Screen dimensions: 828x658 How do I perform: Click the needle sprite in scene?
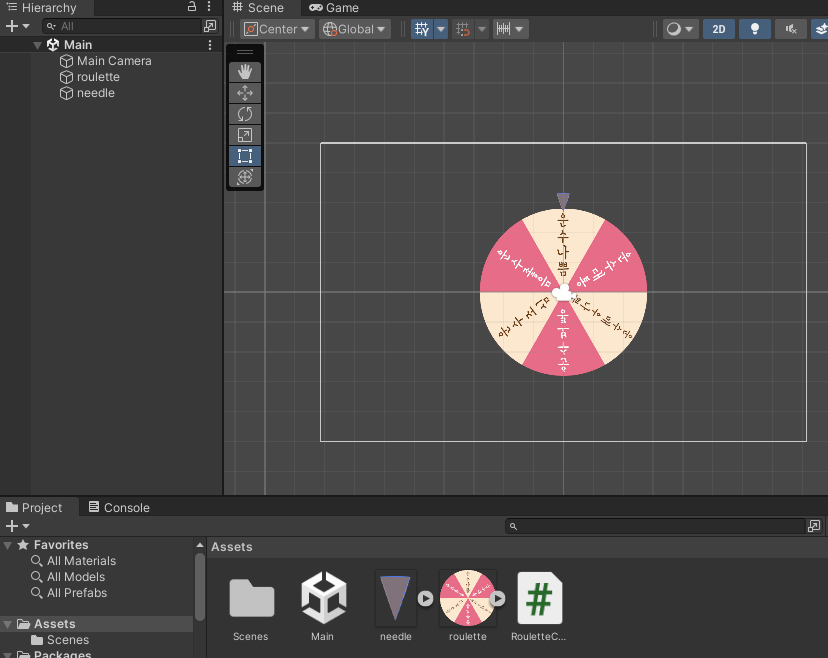563,201
